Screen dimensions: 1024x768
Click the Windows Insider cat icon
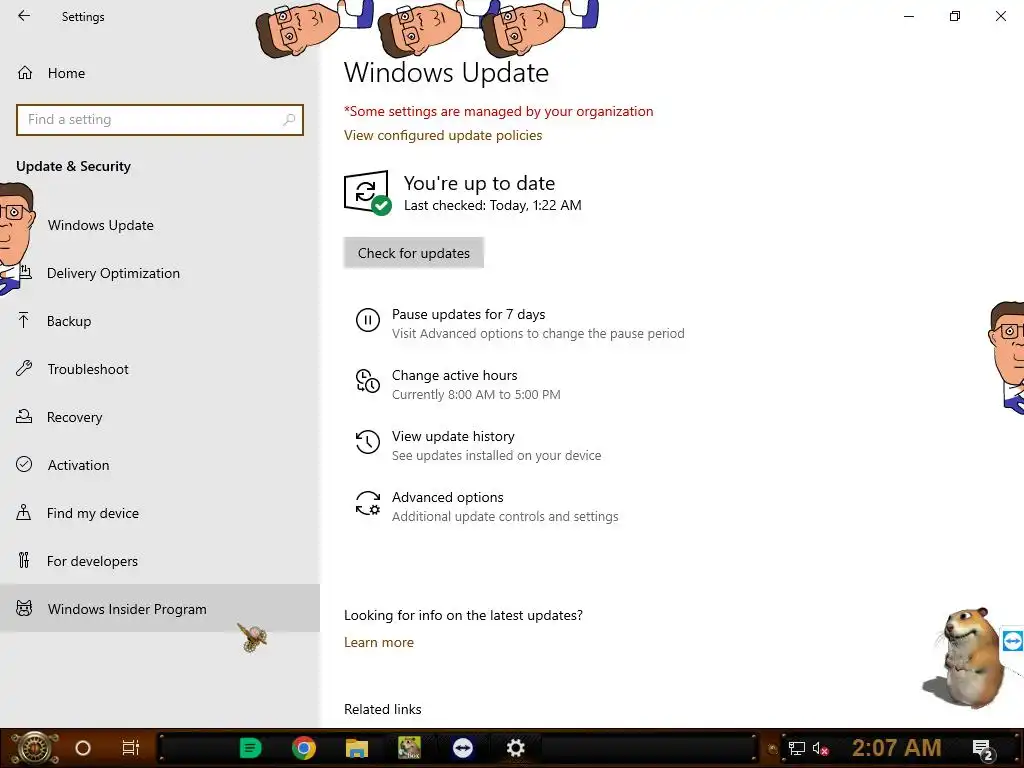point(24,609)
